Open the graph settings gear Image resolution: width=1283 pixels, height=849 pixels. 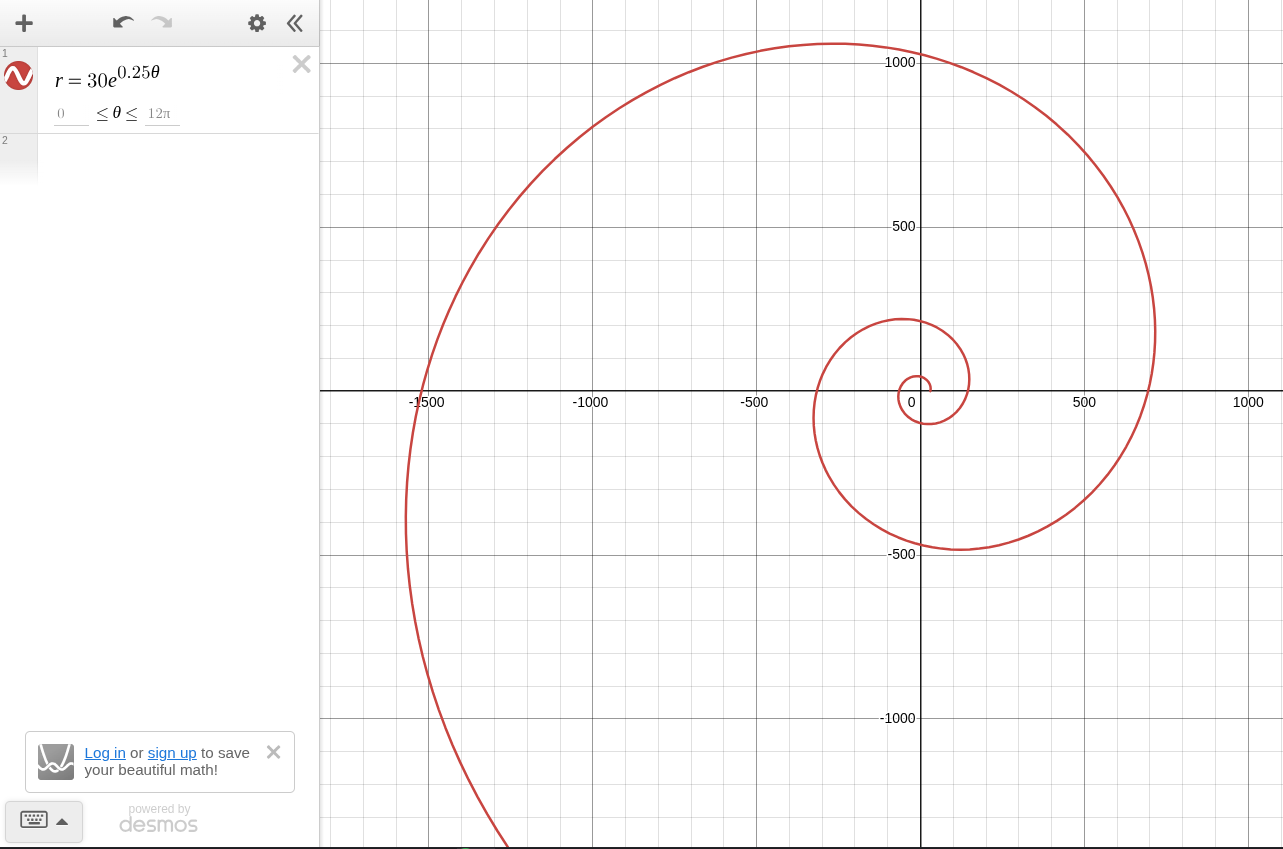pyautogui.click(x=257, y=23)
